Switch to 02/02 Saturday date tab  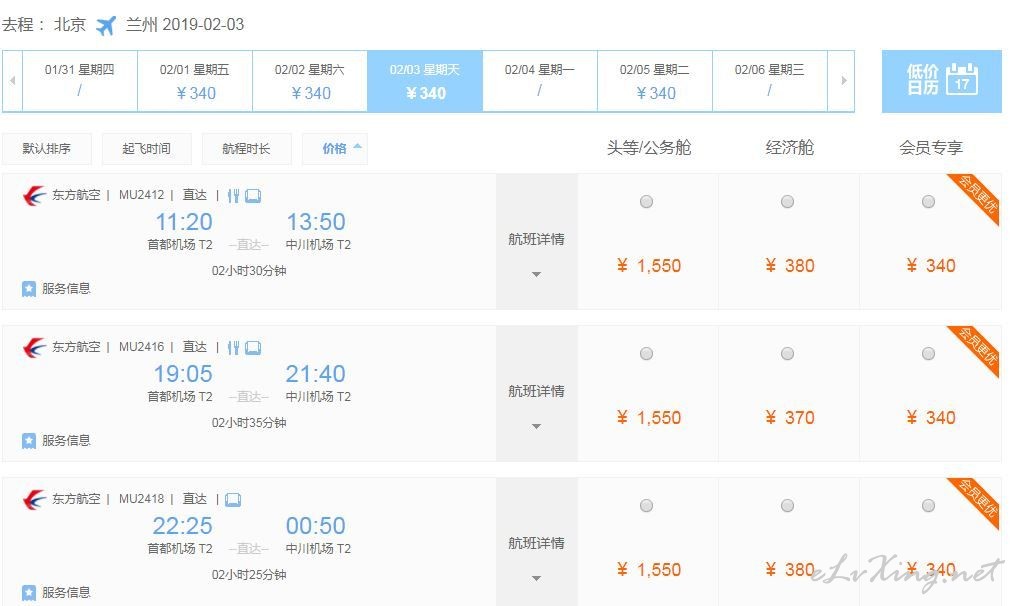tap(310, 81)
